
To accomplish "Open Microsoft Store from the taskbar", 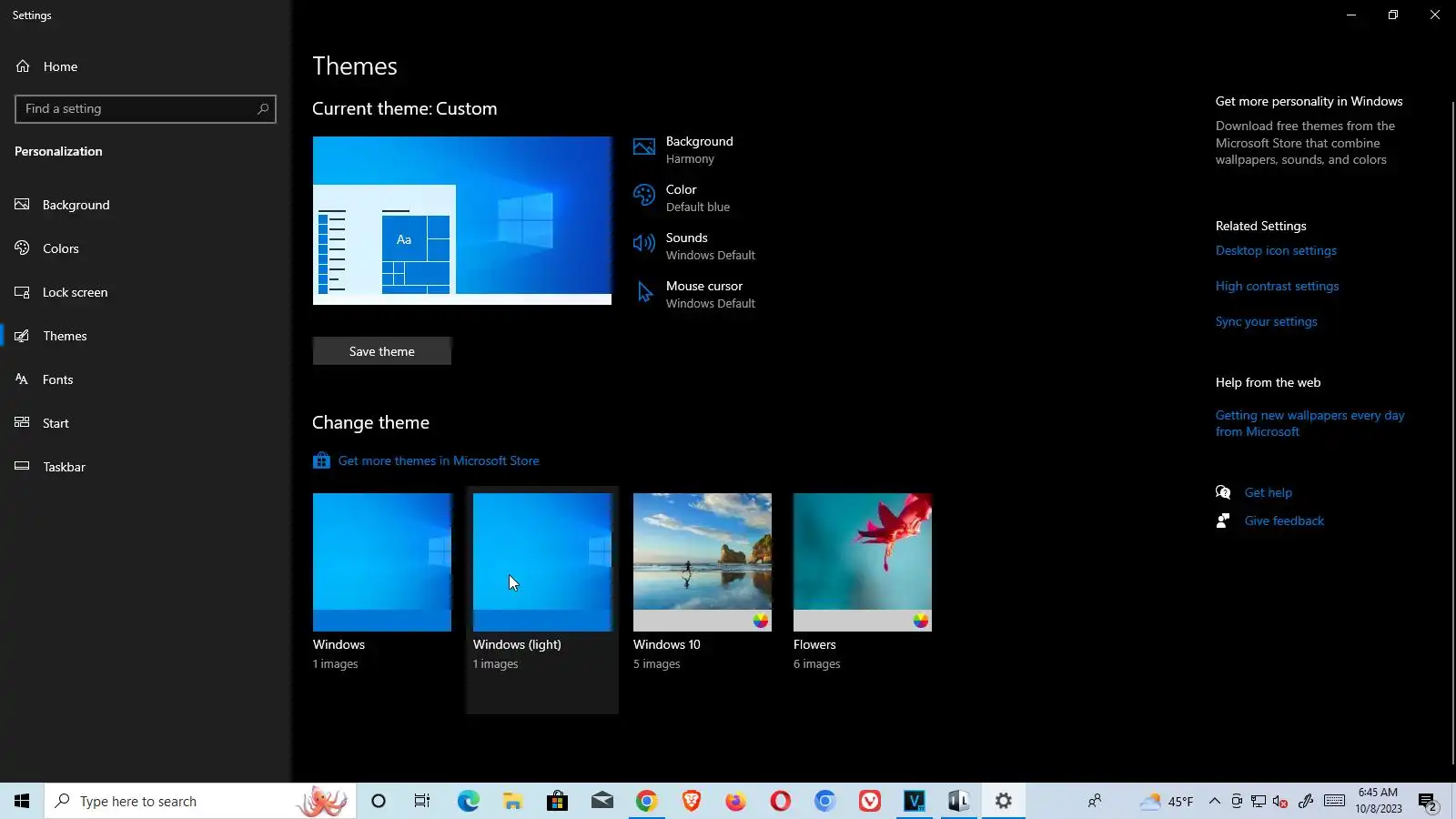I will coord(557,801).
